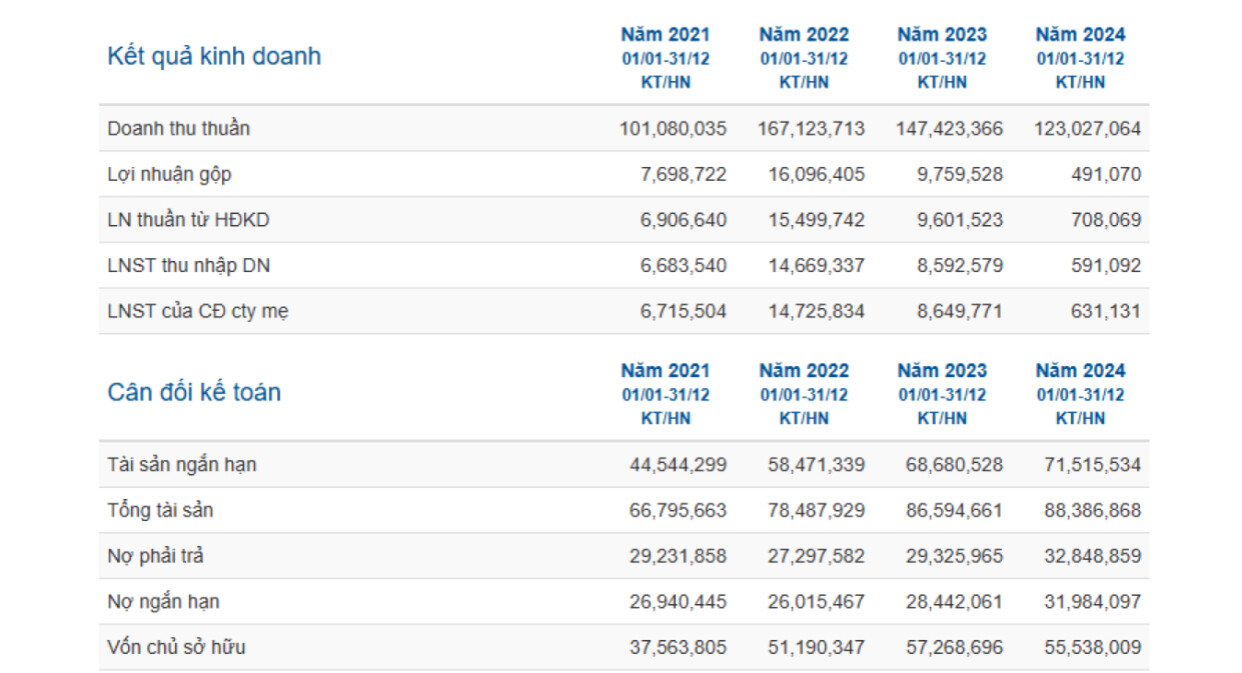Select the 'Nợ ngắn hạn' row label
Viewport: 1242px width, 673px height.
pyautogui.click(x=163, y=602)
